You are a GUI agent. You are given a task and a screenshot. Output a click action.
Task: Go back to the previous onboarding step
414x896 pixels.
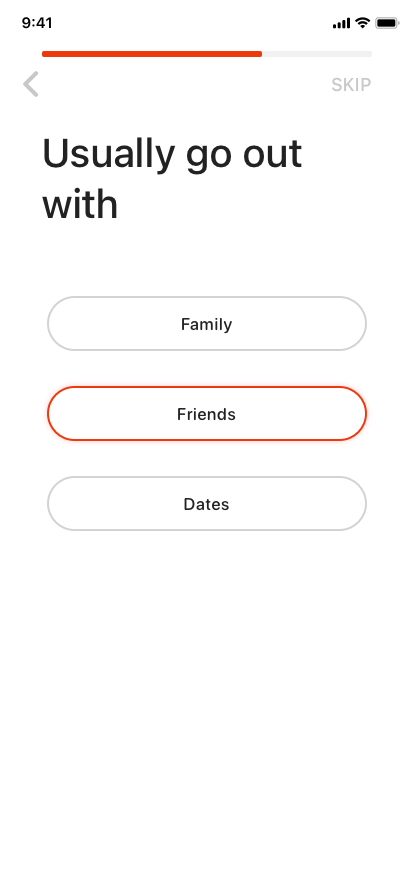(x=31, y=84)
